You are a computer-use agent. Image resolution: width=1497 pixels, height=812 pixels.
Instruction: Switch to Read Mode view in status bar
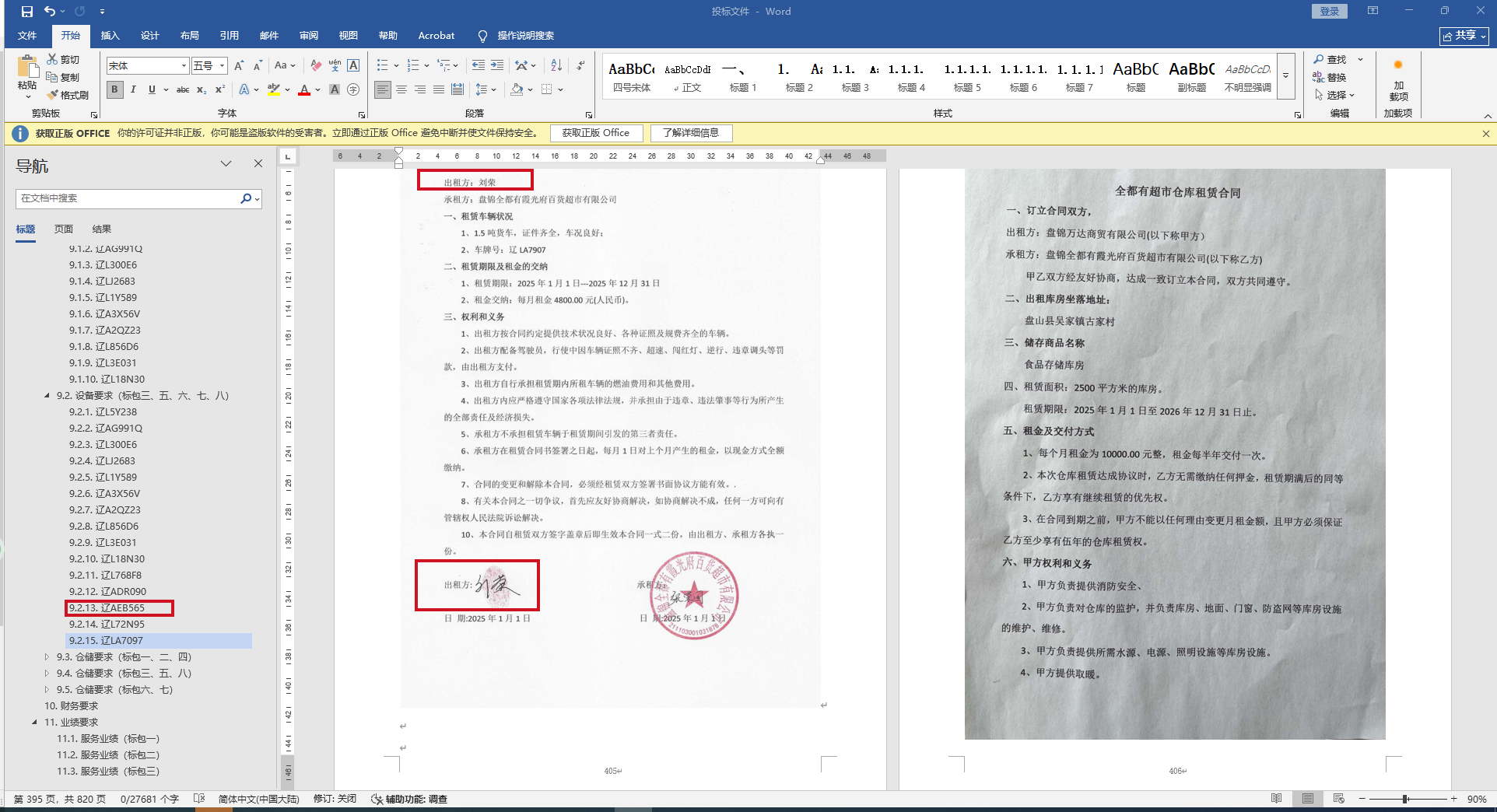pos(1277,799)
